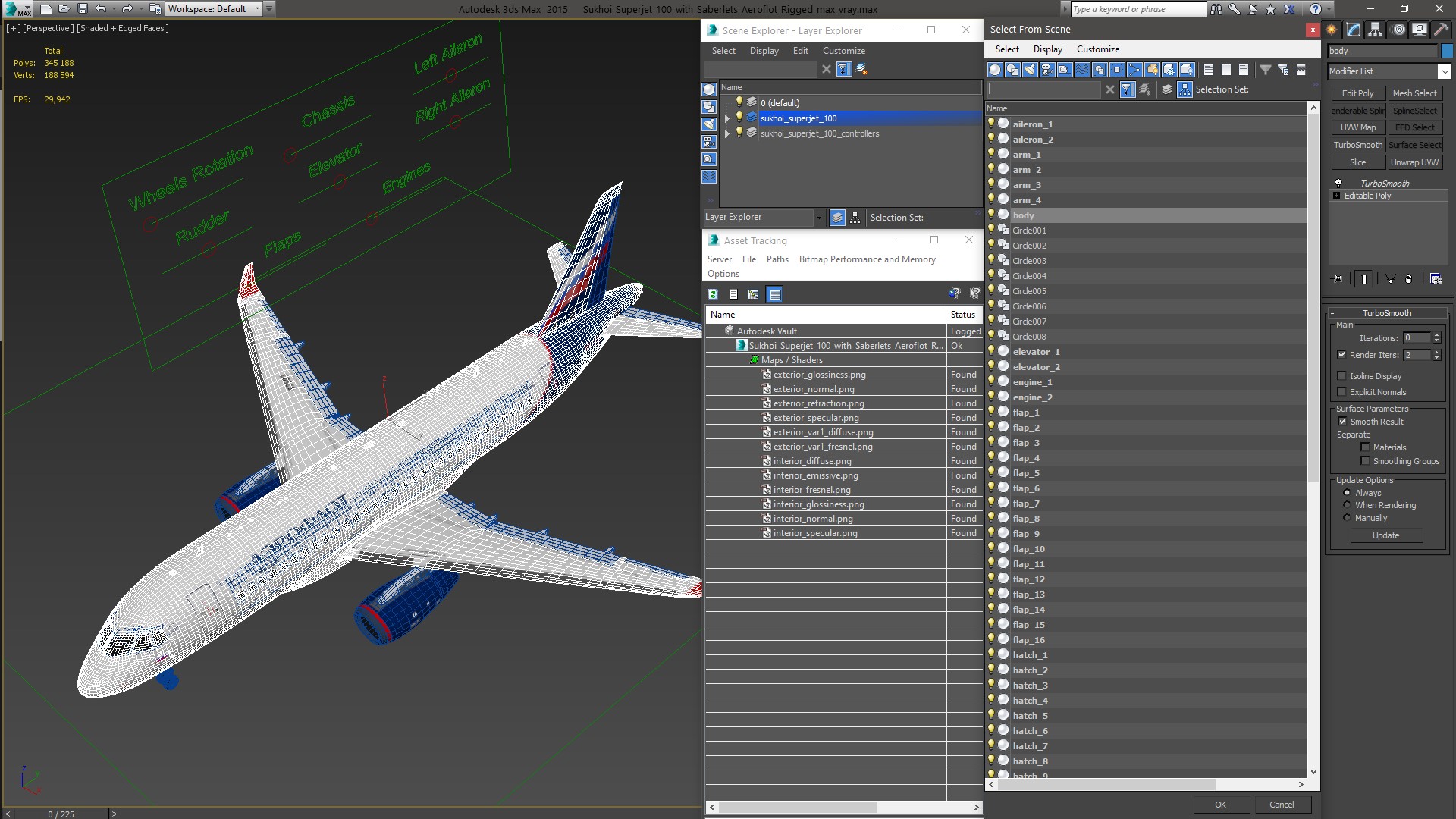This screenshot has height=819, width=1456.
Task: Click Remove Modifier from stack icon
Action: point(1409,279)
